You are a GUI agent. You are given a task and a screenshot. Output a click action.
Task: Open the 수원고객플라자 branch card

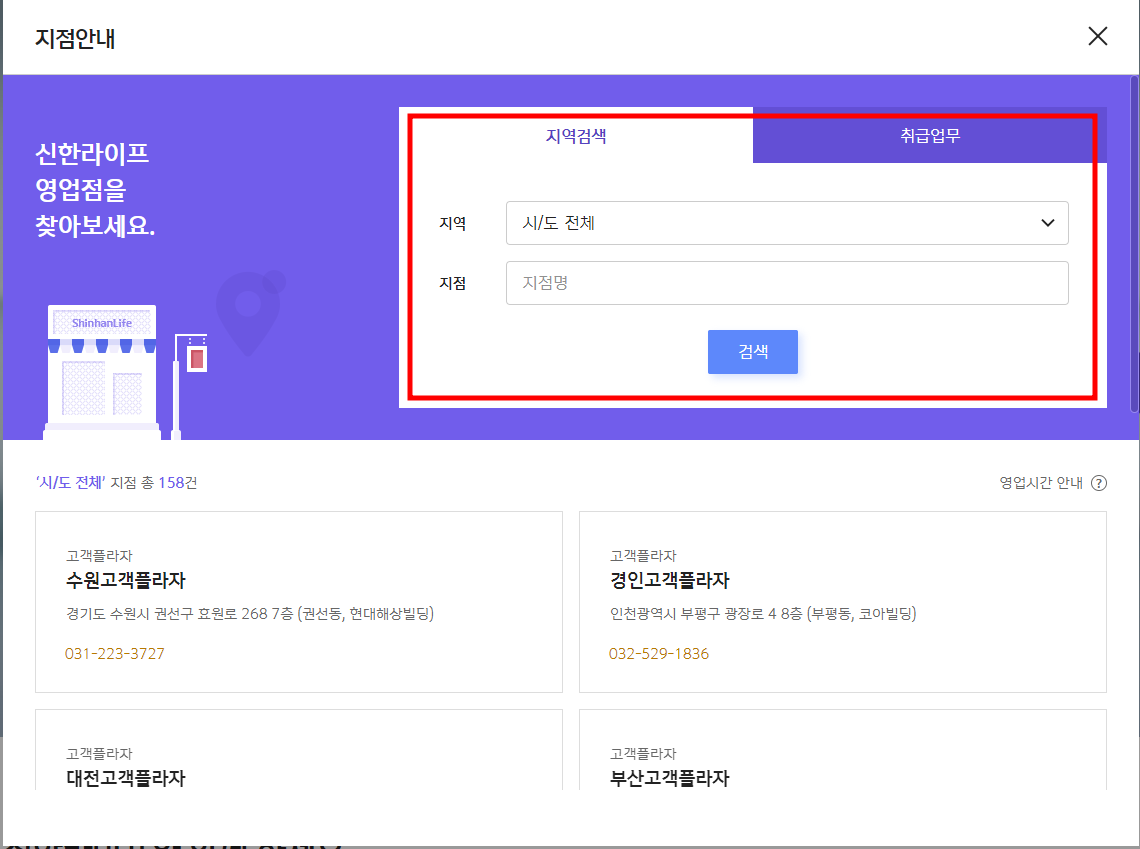point(298,600)
